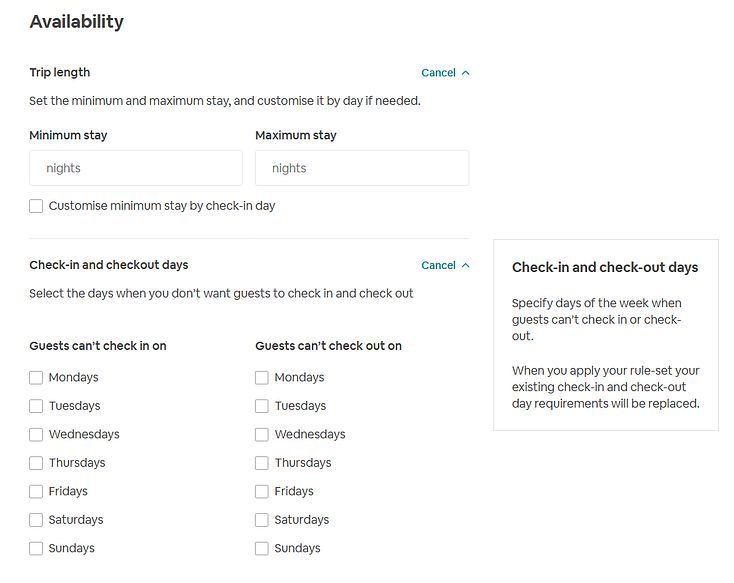Focus the Maximum stay nights field

(362, 168)
